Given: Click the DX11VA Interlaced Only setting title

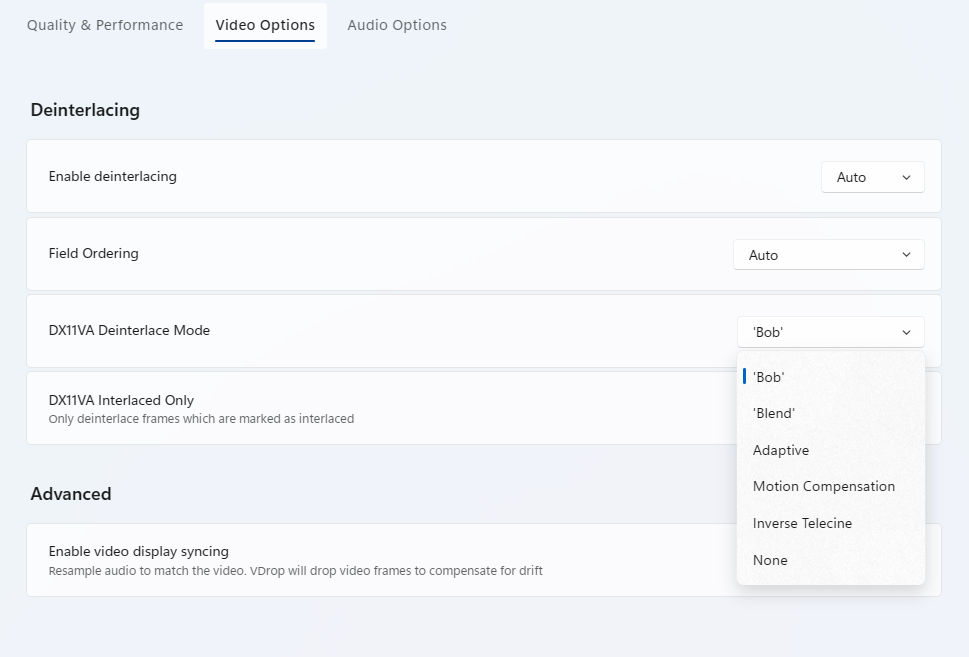Looking at the screenshot, I should pyautogui.click(x=121, y=400).
